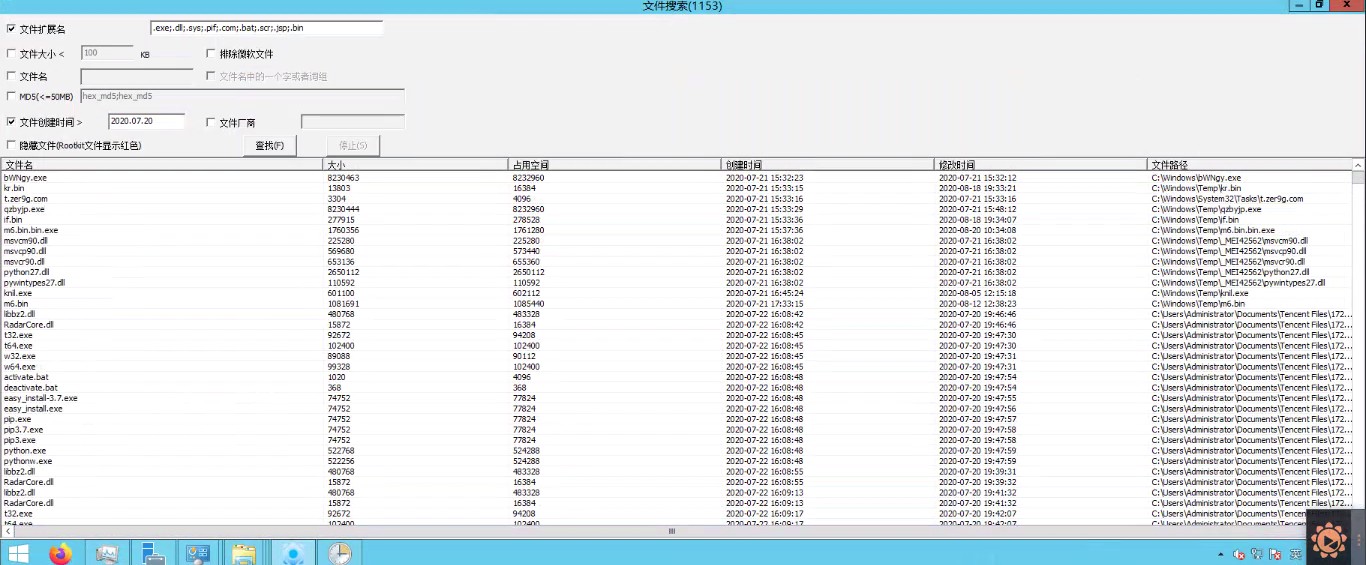The height and width of the screenshot is (565, 1366).
Task: Click the file extension input field
Action: [266, 28]
